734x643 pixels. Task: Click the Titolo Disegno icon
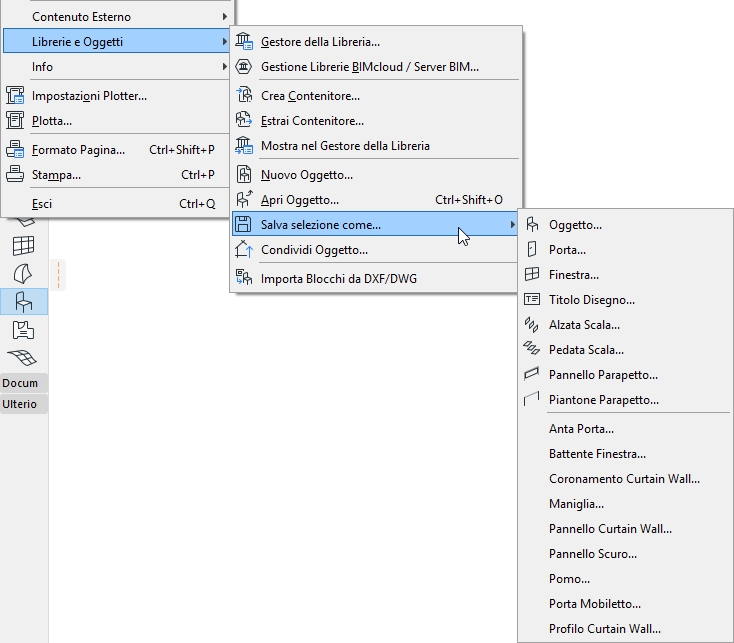532,300
